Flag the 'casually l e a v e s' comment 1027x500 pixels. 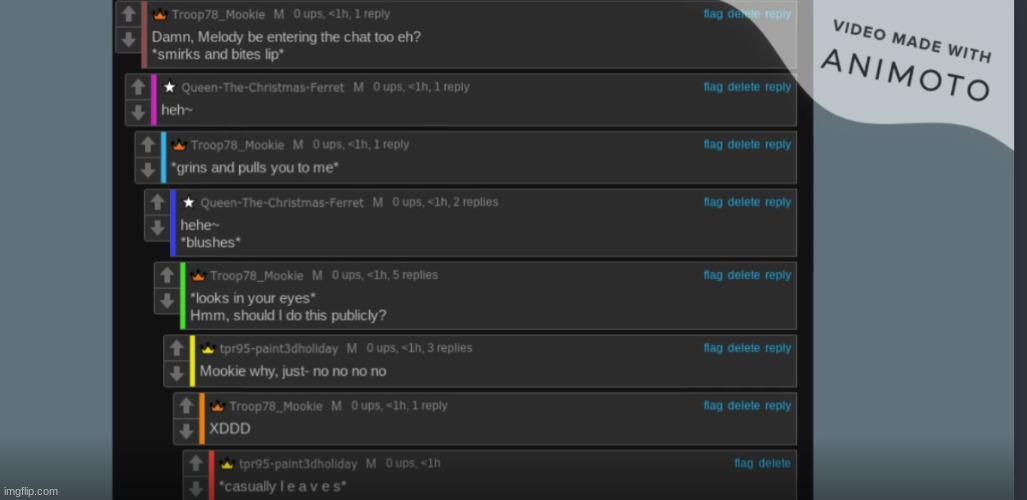click(743, 463)
